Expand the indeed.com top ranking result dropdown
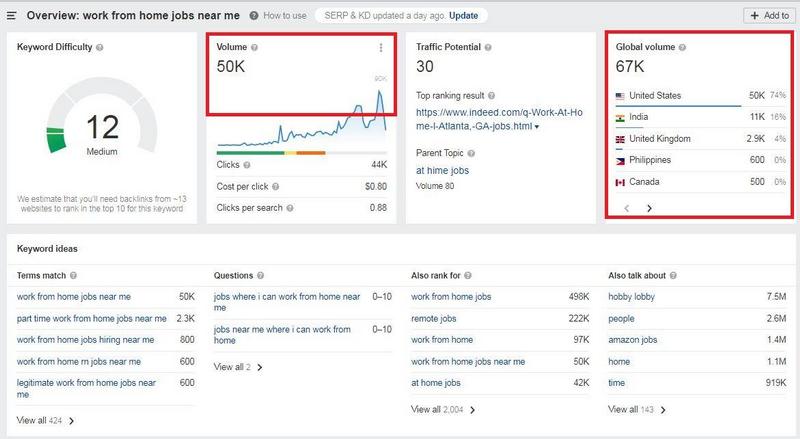Image resolution: width=800 pixels, height=439 pixels. (x=537, y=127)
